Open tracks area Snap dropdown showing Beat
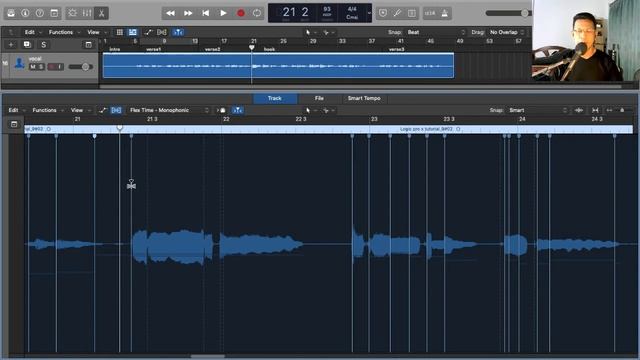The height and width of the screenshot is (360, 640). pos(436,32)
